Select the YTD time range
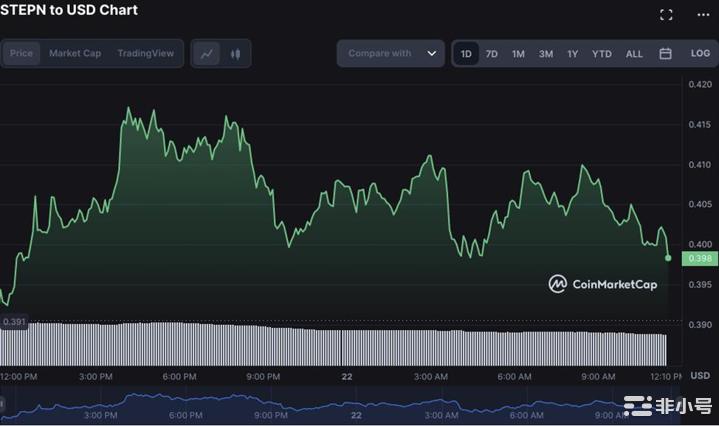Screen dimensions: 719x426 [601, 54]
